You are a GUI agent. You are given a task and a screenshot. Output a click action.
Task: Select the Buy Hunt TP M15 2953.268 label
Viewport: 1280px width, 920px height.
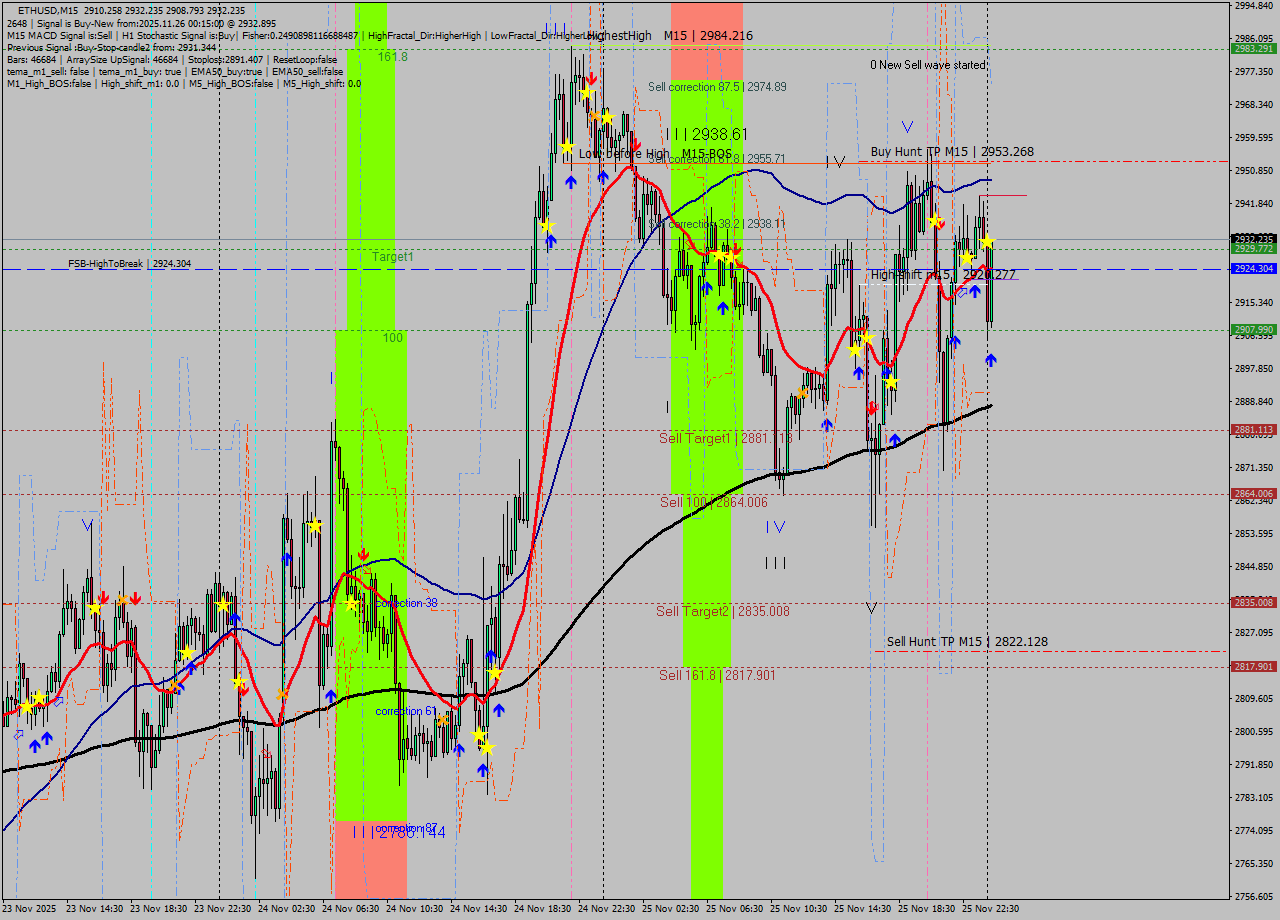951,152
